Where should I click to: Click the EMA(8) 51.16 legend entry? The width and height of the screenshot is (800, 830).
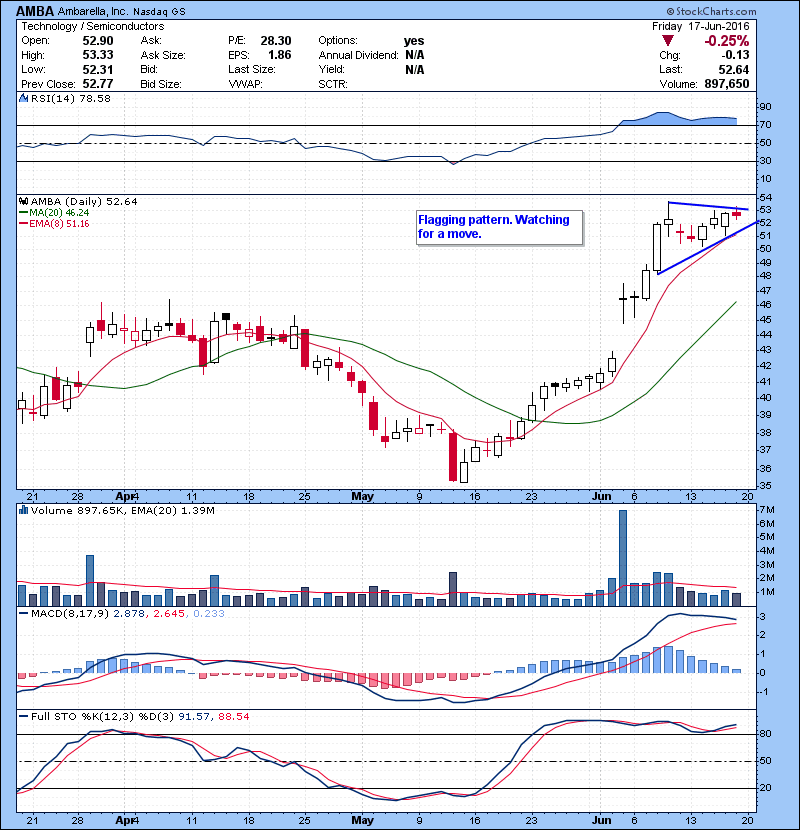(x=54, y=224)
